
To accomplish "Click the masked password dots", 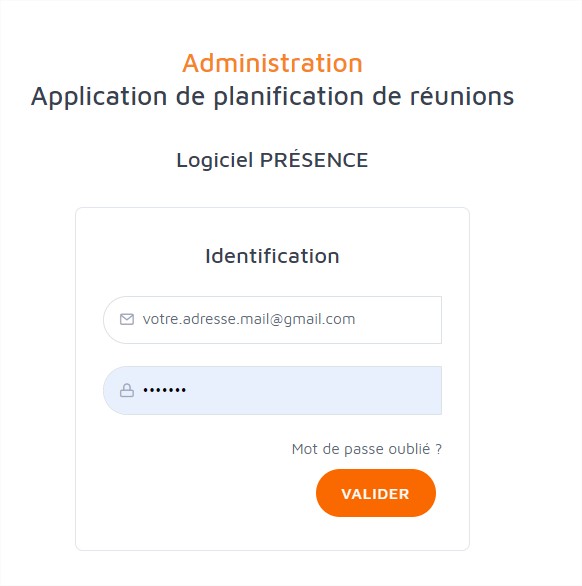I will point(165,391).
